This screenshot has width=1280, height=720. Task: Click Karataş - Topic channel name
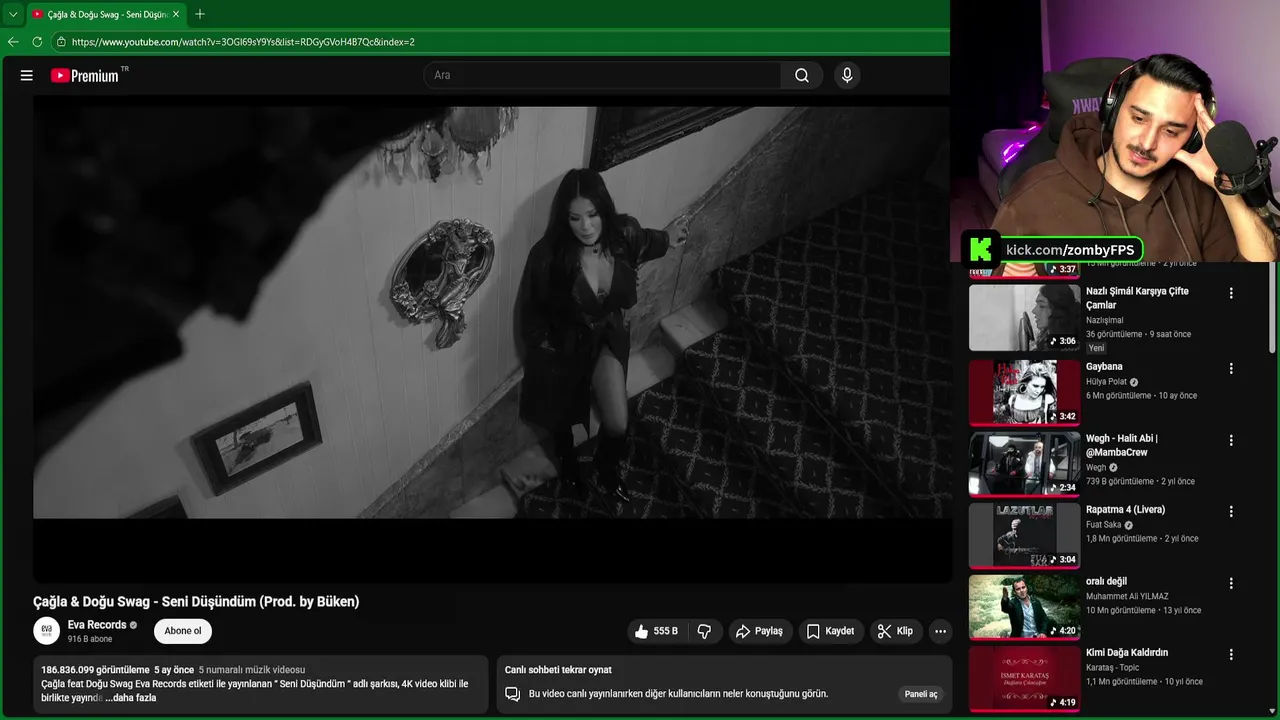pos(1112,668)
